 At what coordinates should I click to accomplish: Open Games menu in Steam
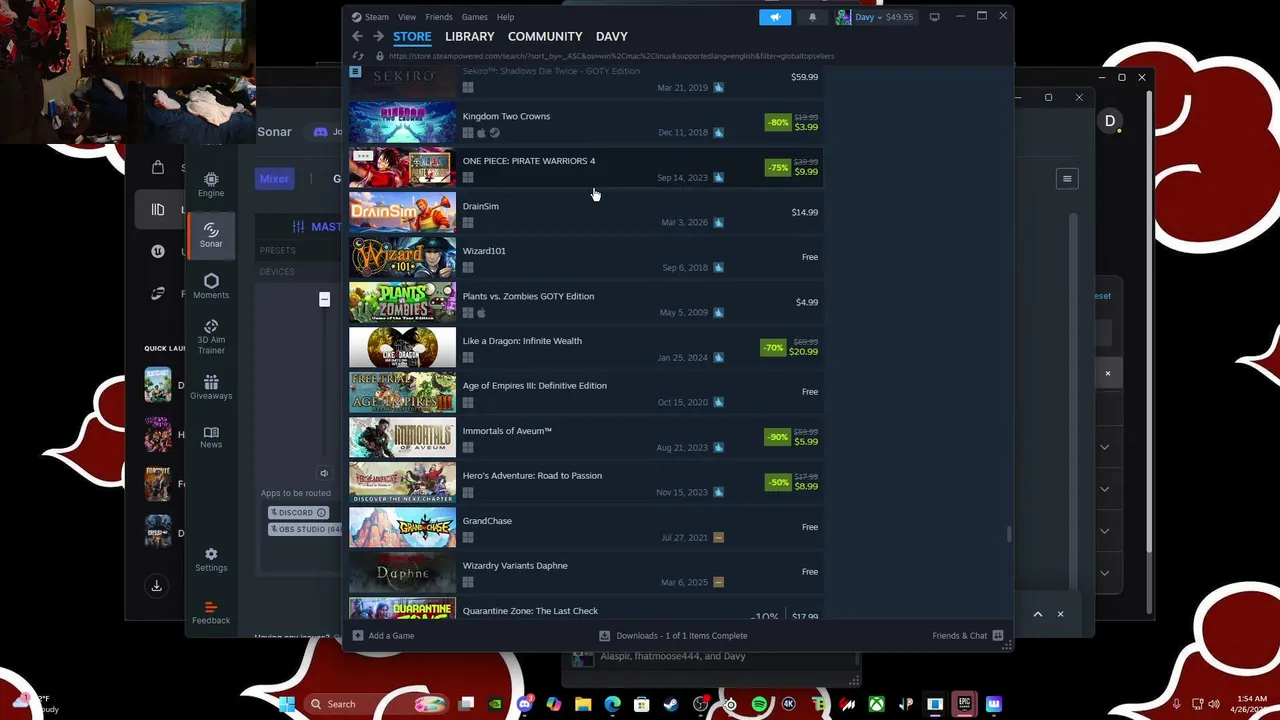(475, 17)
